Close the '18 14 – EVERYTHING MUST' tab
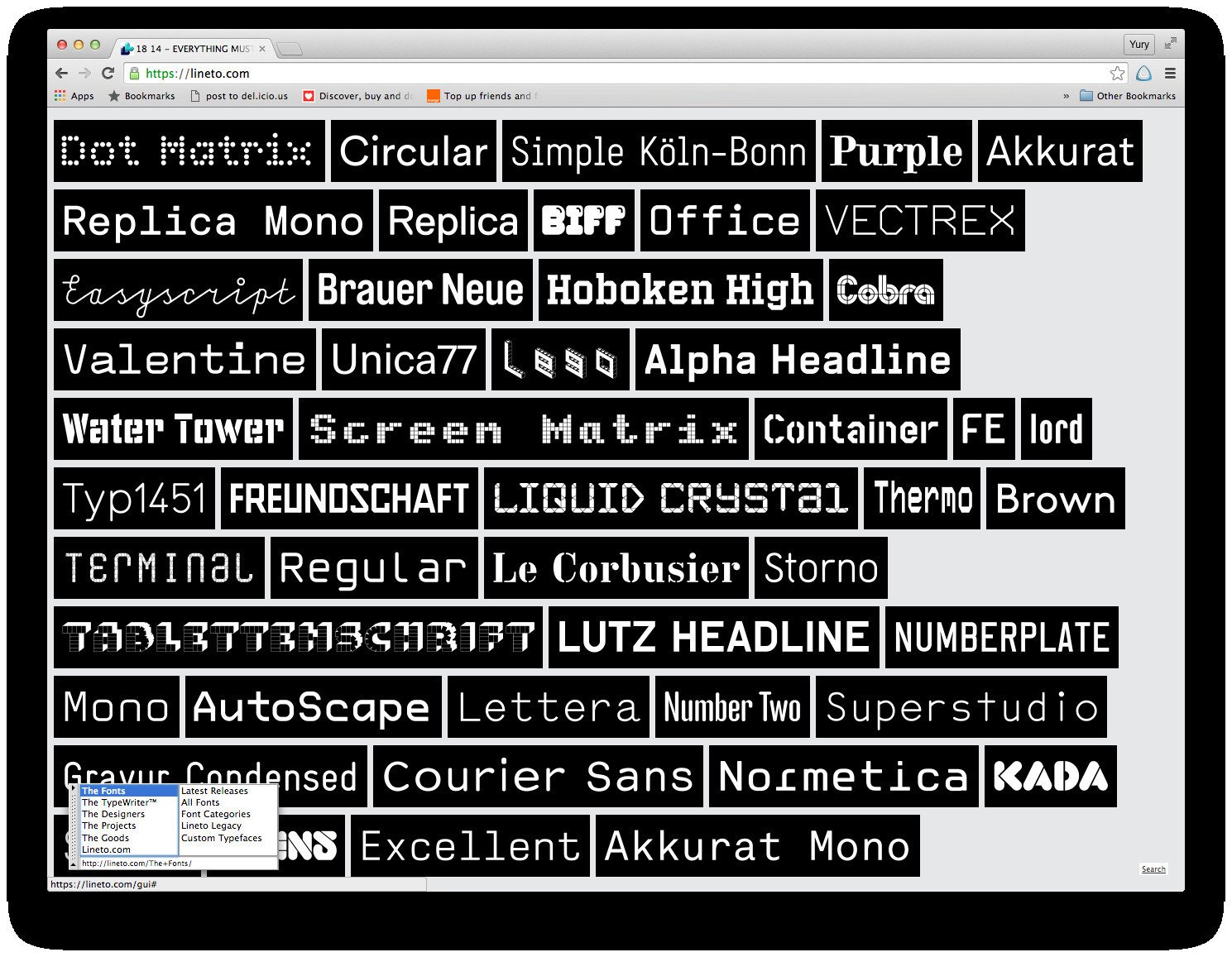1232x957 pixels. click(x=262, y=49)
